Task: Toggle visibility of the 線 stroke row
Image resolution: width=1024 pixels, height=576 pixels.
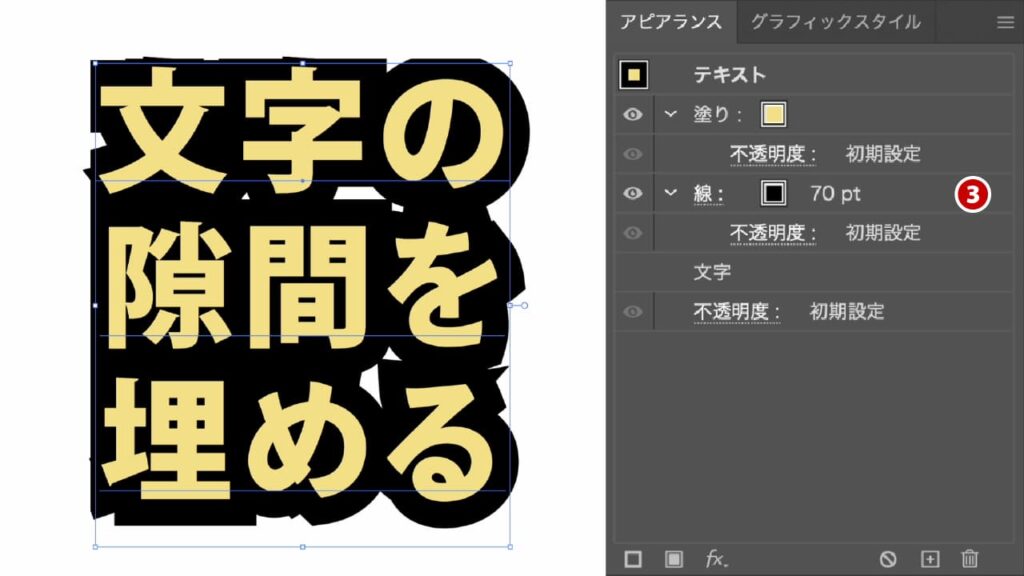Action: tap(632, 193)
